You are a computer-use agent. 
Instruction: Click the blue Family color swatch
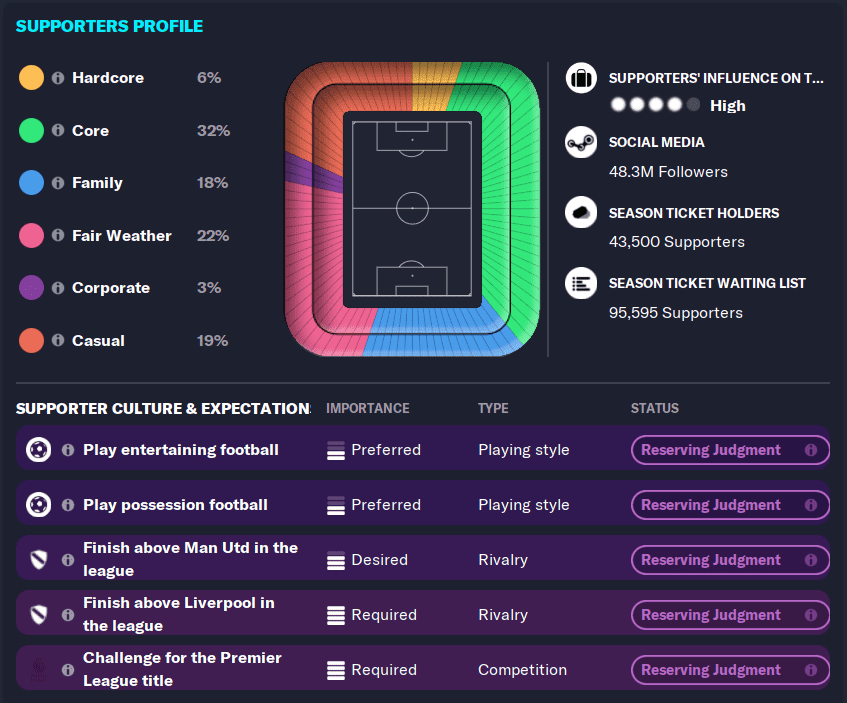[x=32, y=183]
